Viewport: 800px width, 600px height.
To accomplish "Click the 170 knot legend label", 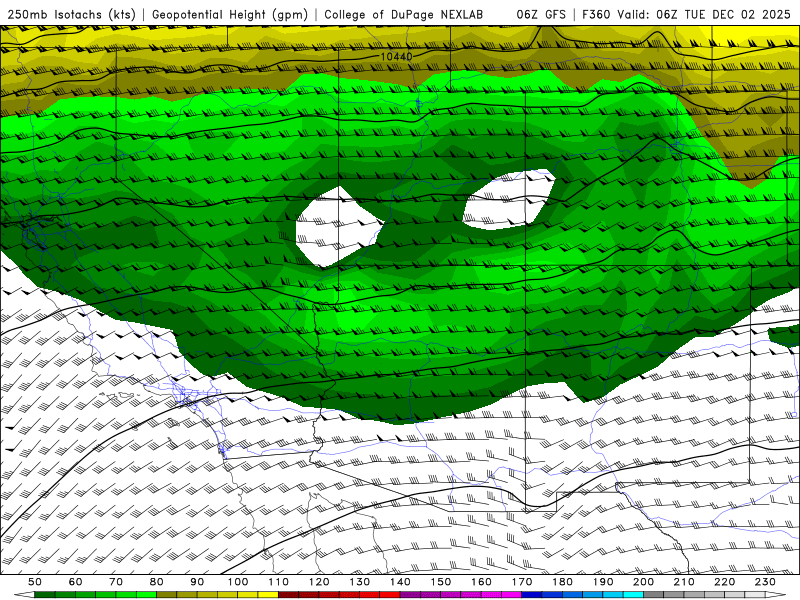I will [522, 582].
